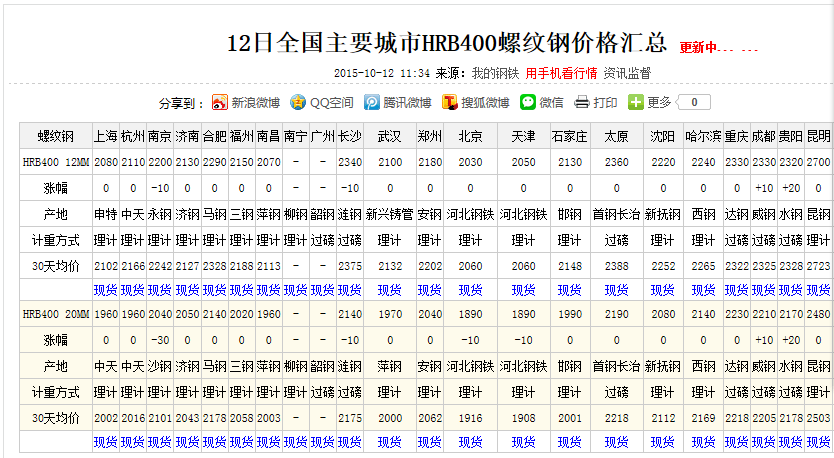The height and width of the screenshot is (458, 834).
Task: Click the 20MM 现货 link under 沈阳
Action: point(663,442)
